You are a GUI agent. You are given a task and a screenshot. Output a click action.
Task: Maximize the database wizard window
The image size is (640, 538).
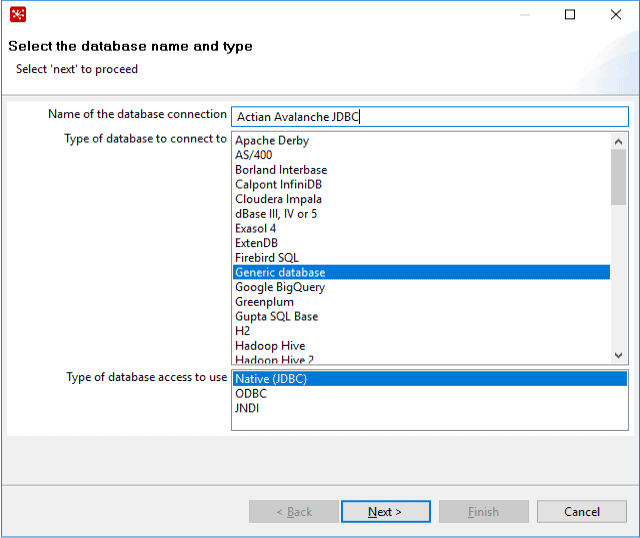coord(570,15)
